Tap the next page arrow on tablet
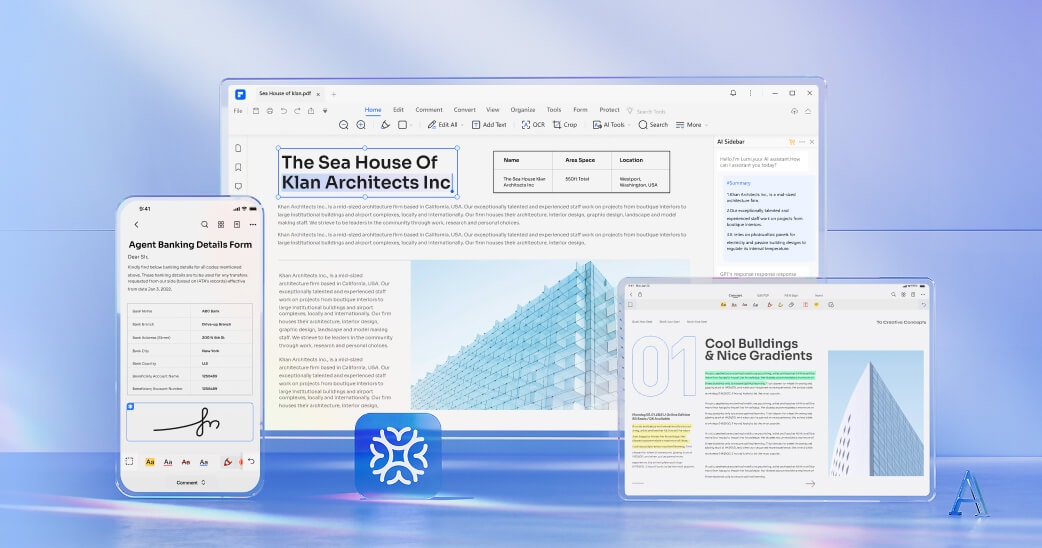1042x548 pixels. pyautogui.click(x=810, y=484)
